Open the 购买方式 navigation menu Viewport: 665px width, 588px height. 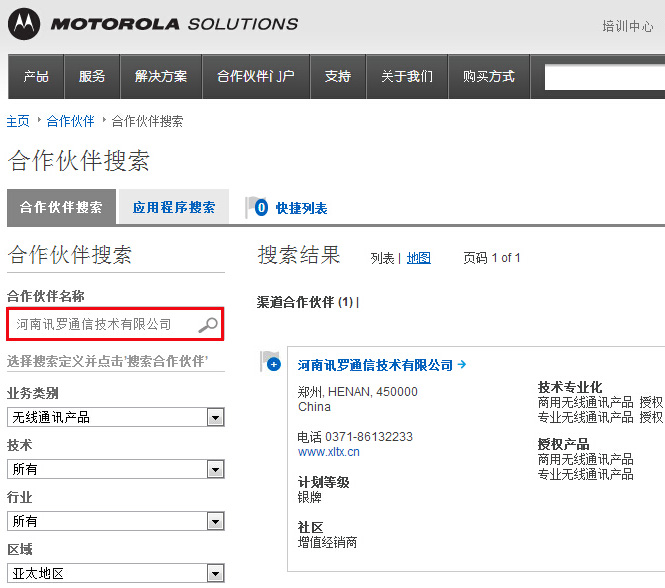[x=489, y=76]
